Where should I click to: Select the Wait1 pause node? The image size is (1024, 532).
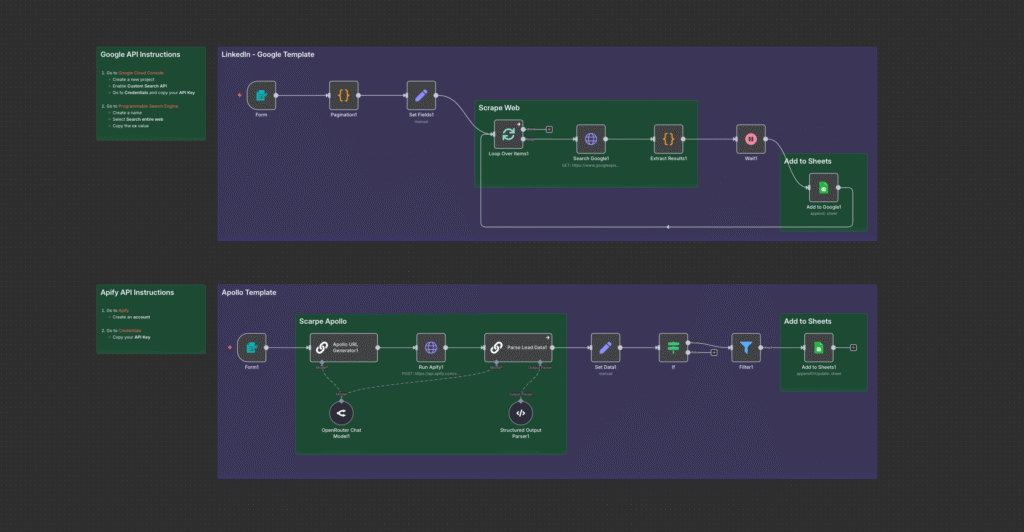point(750,139)
